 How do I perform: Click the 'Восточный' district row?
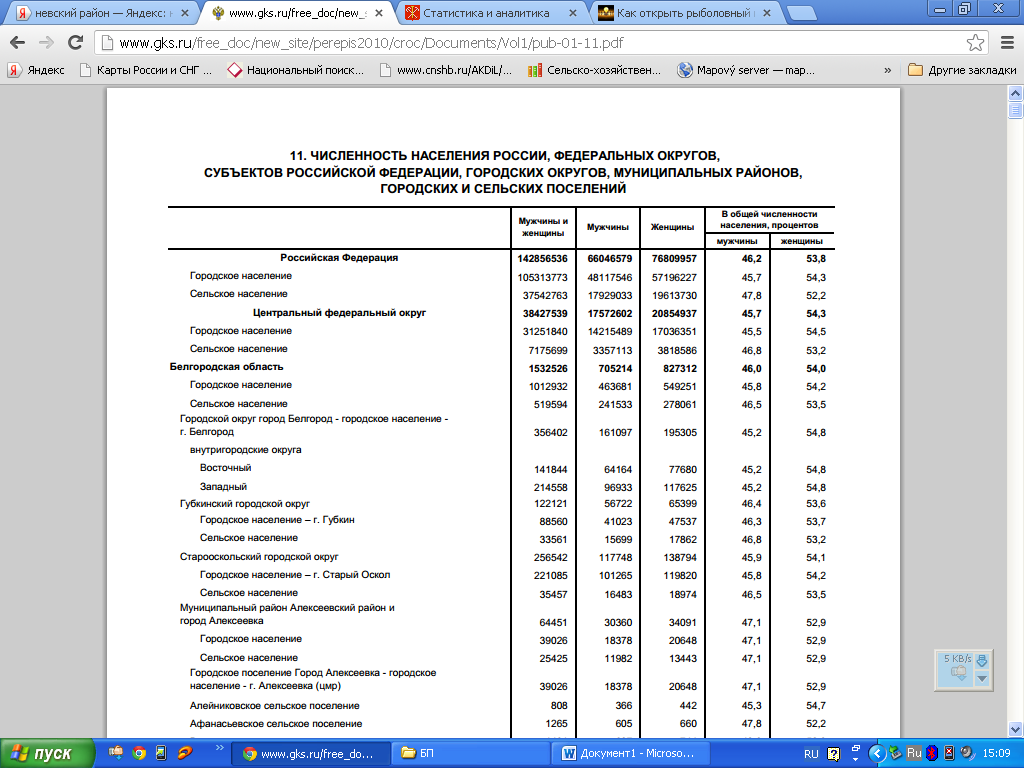pyautogui.click(x=225, y=468)
